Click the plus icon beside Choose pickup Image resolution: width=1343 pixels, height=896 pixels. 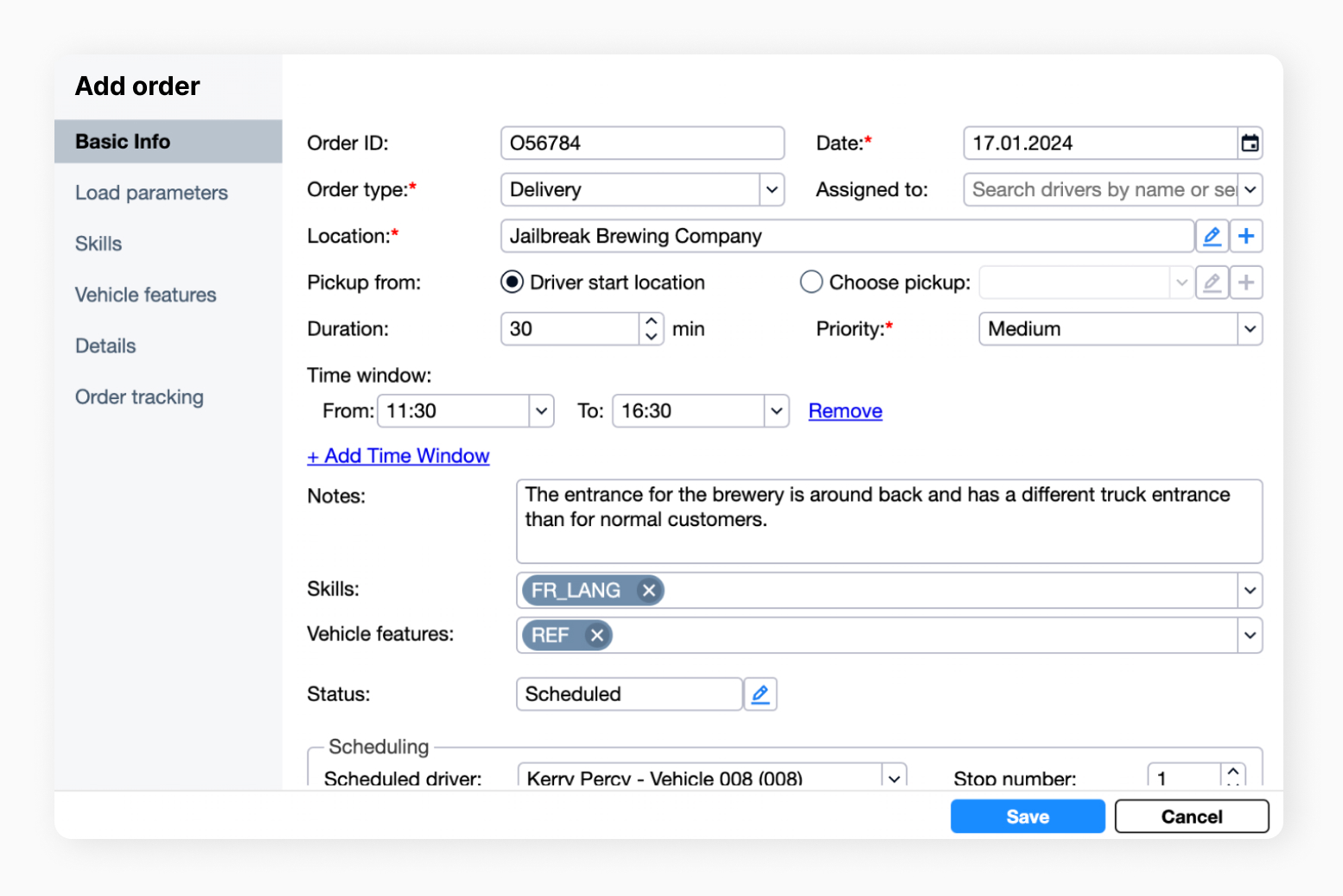click(1246, 283)
